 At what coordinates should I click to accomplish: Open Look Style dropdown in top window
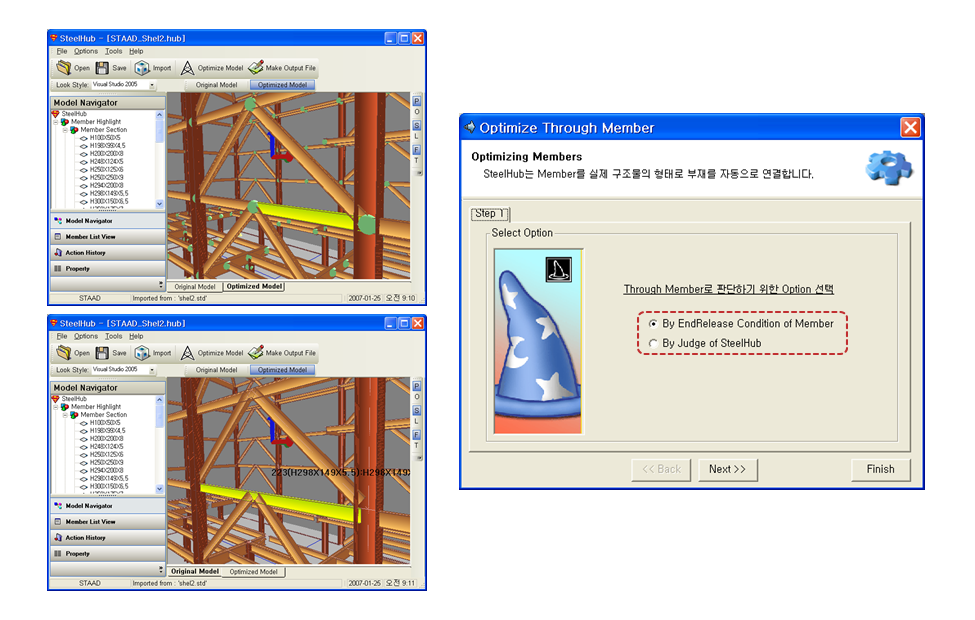[152, 85]
